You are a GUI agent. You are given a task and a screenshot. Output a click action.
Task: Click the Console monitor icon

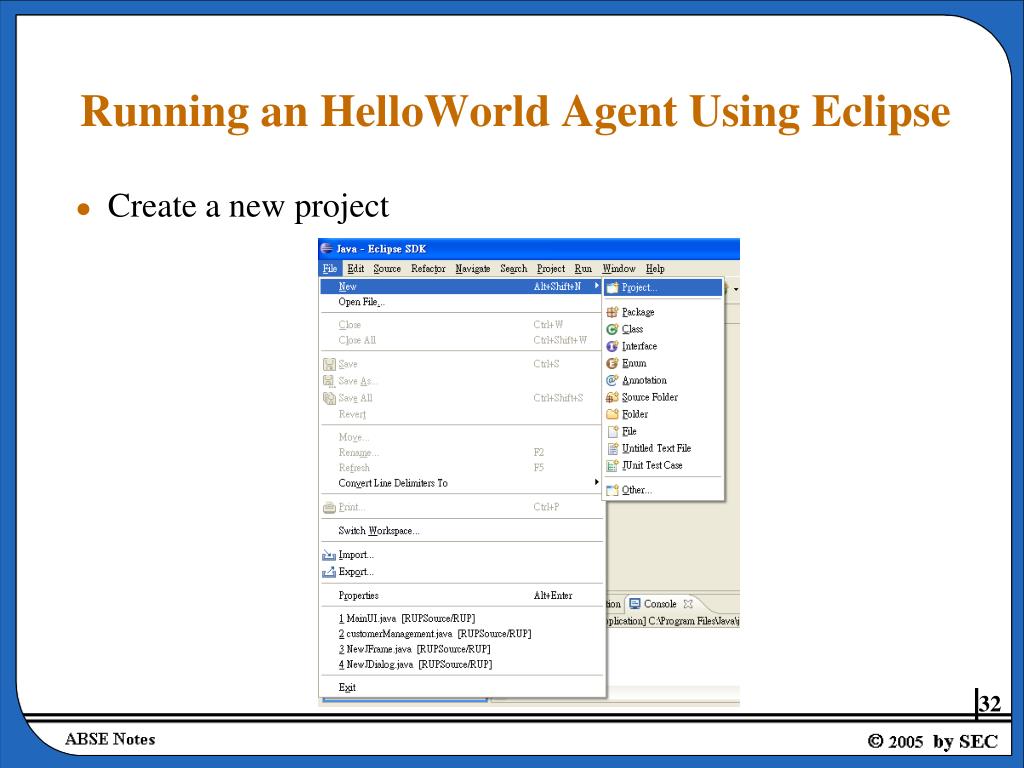coord(635,604)
